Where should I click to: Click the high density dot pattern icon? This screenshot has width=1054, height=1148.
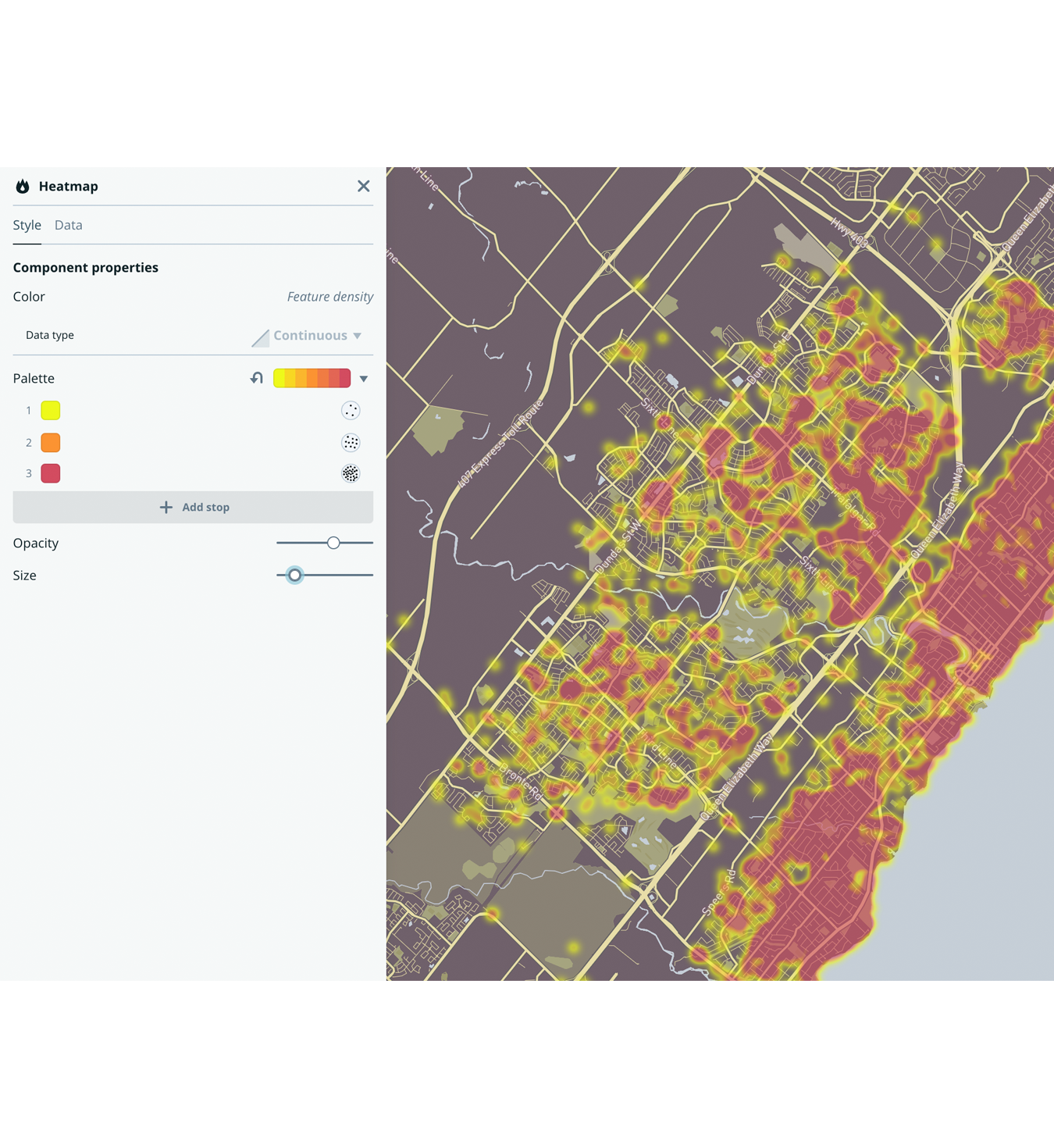(x=351, y=473)
